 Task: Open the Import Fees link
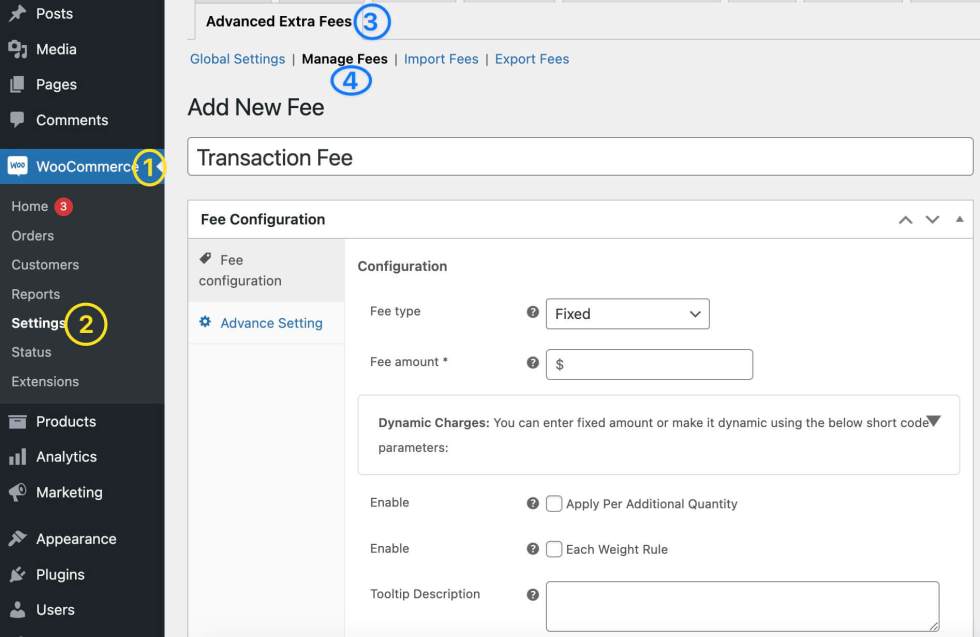click(x=441, y=59)
